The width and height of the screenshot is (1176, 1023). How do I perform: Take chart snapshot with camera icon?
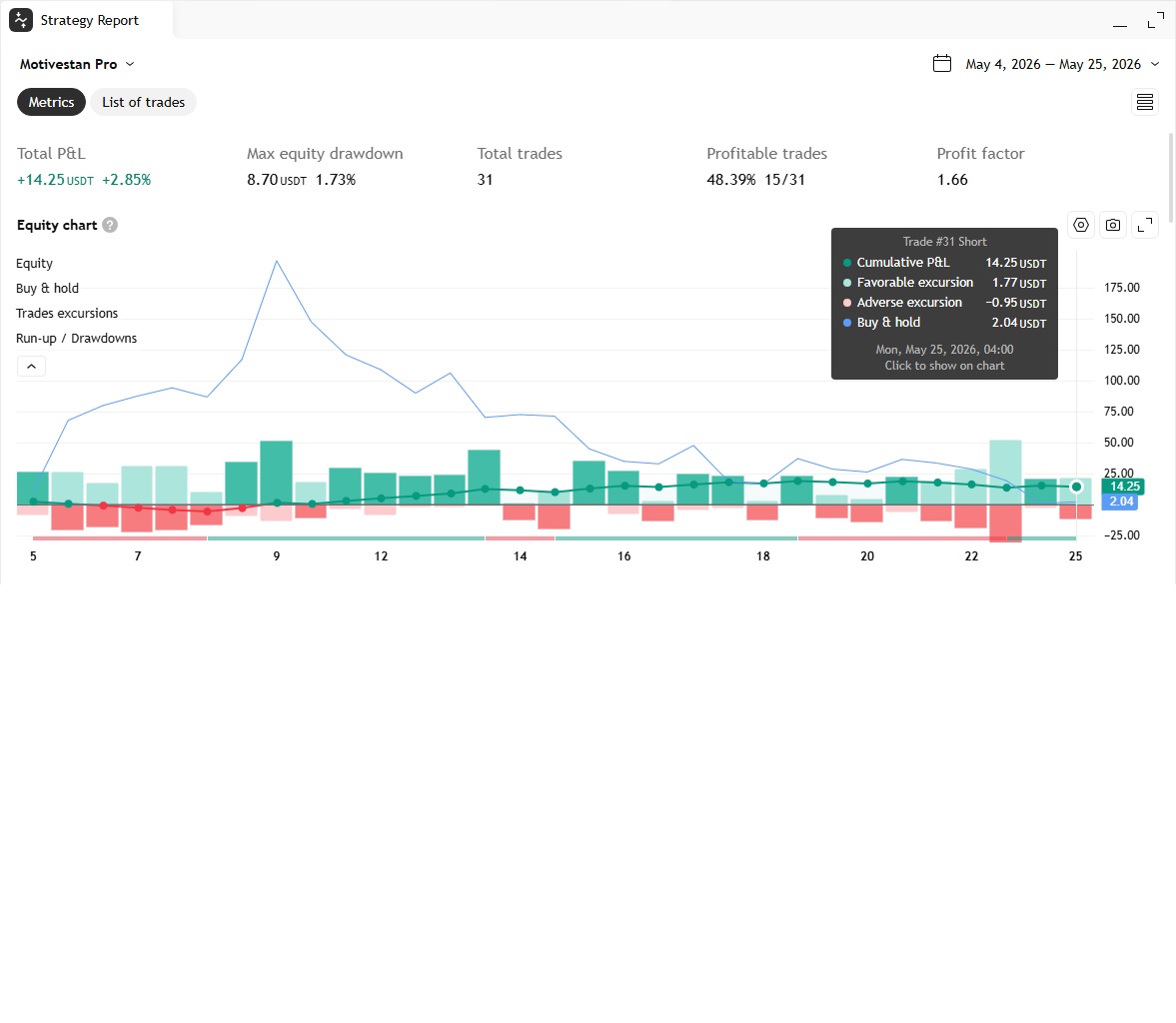pyautogui.click(x=1113, y=225)
